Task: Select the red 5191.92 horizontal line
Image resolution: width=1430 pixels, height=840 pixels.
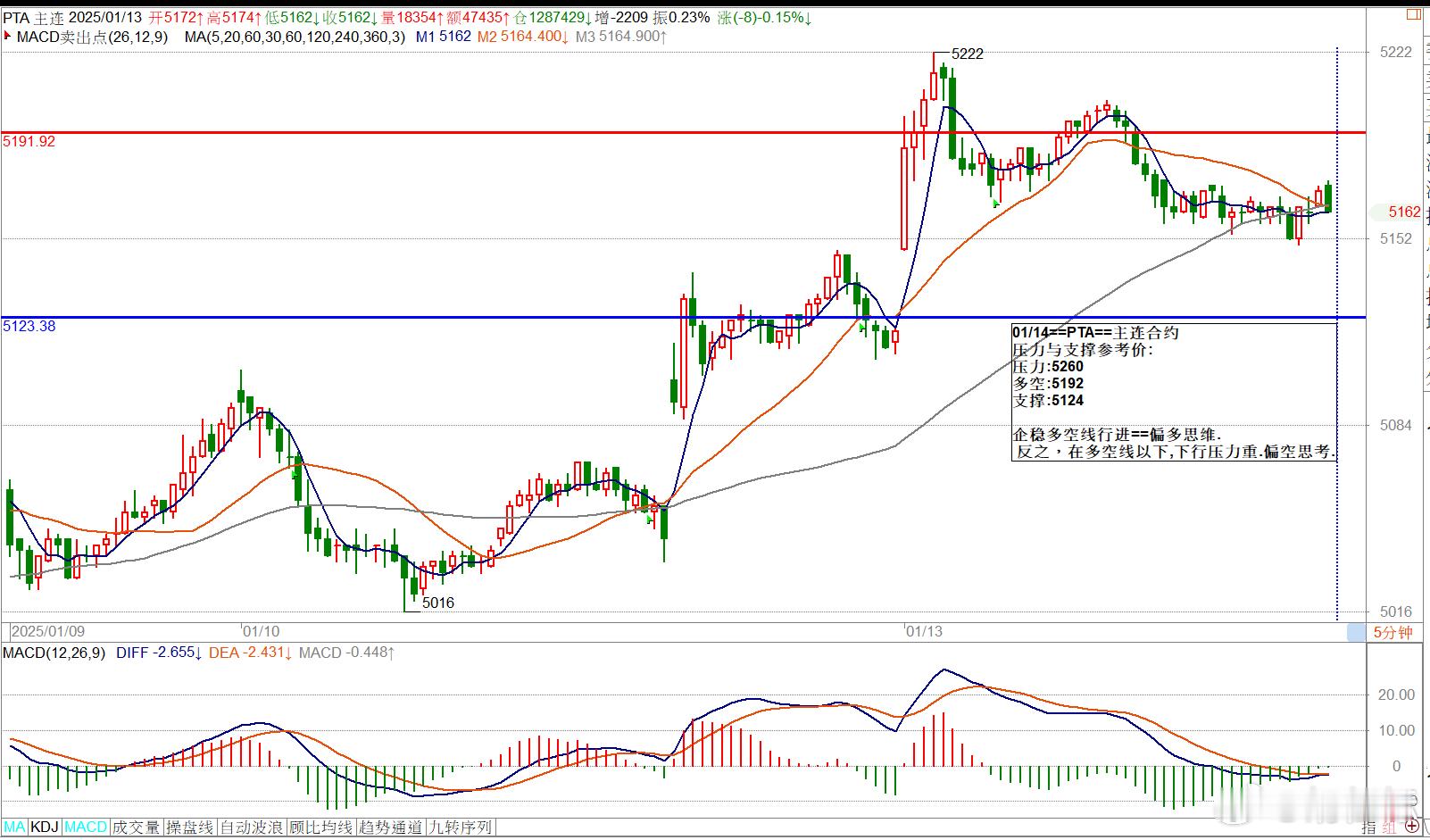Action: [x=683, y=132]
